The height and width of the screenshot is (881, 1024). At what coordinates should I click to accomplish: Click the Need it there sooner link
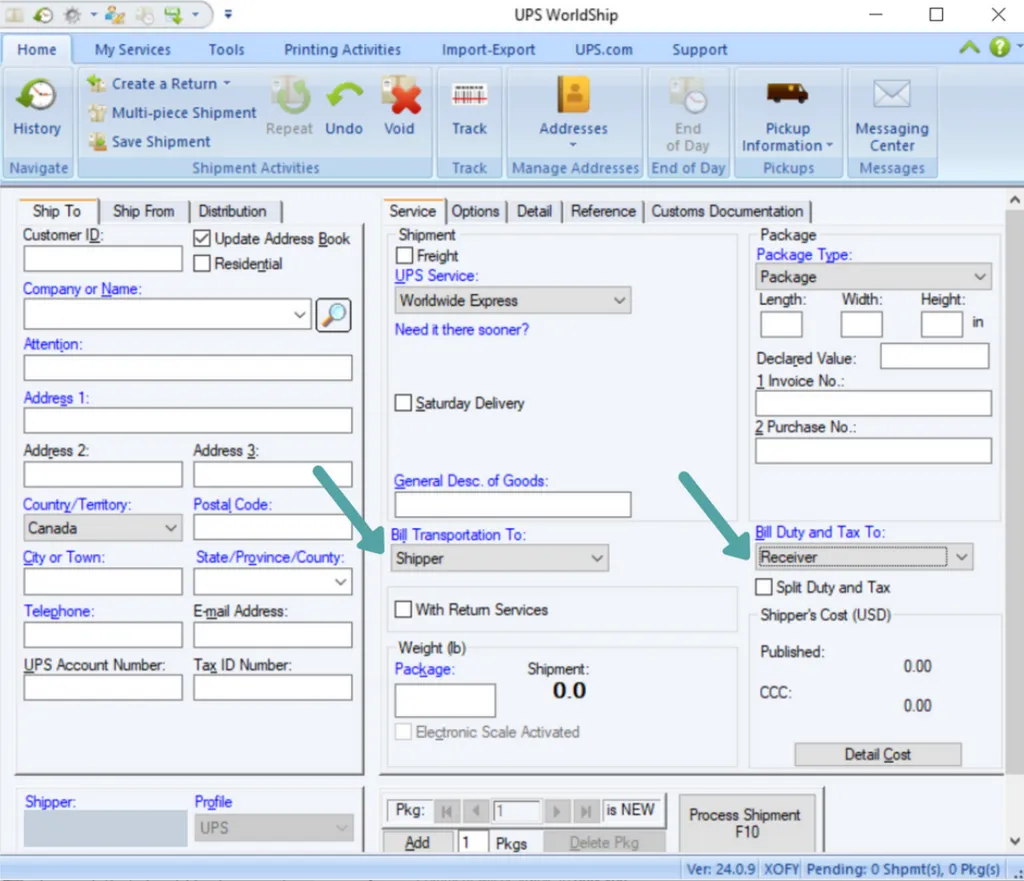[x=461, y=329]
